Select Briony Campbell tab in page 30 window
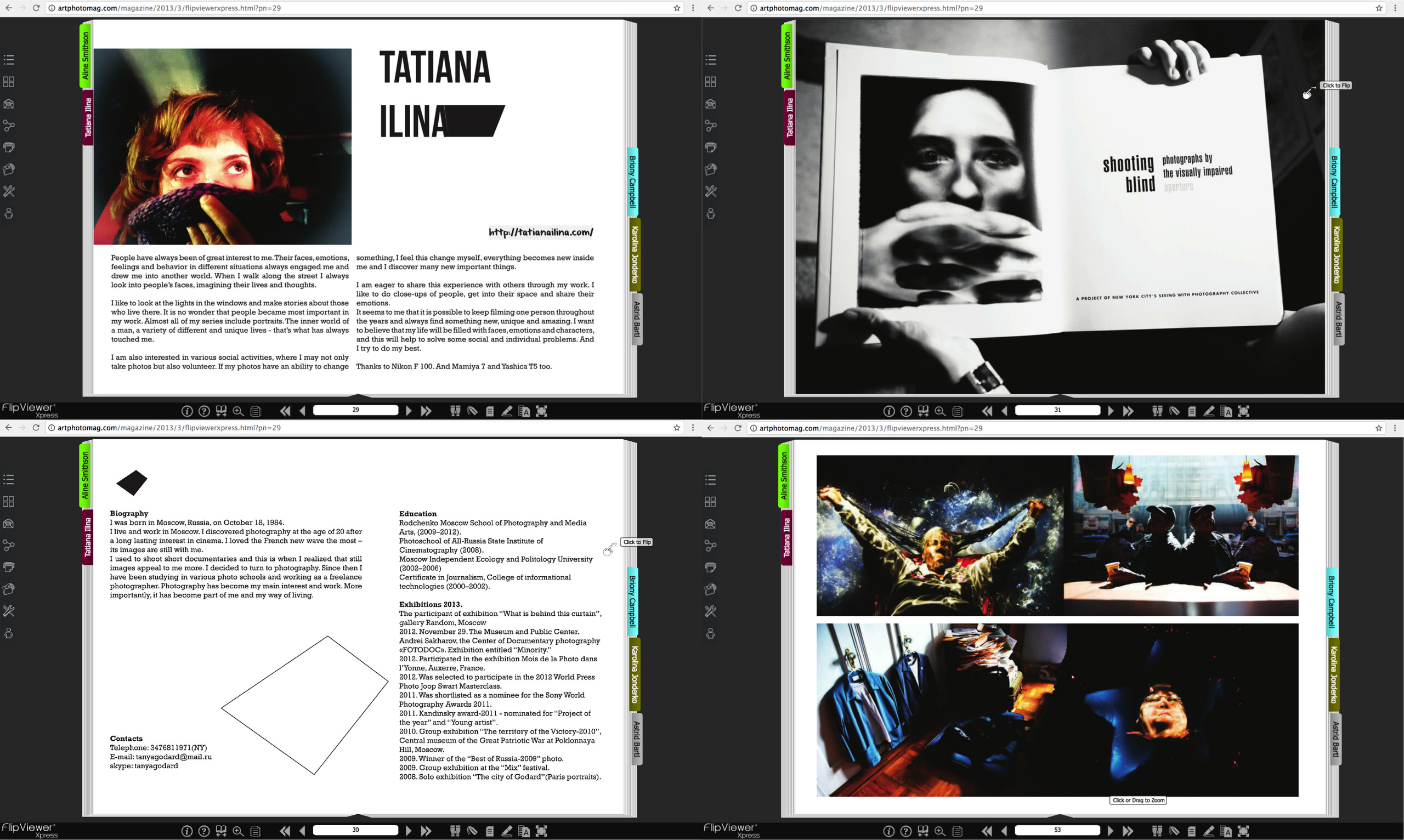This screenshot has height=840, width=1404. coord(632,601)
